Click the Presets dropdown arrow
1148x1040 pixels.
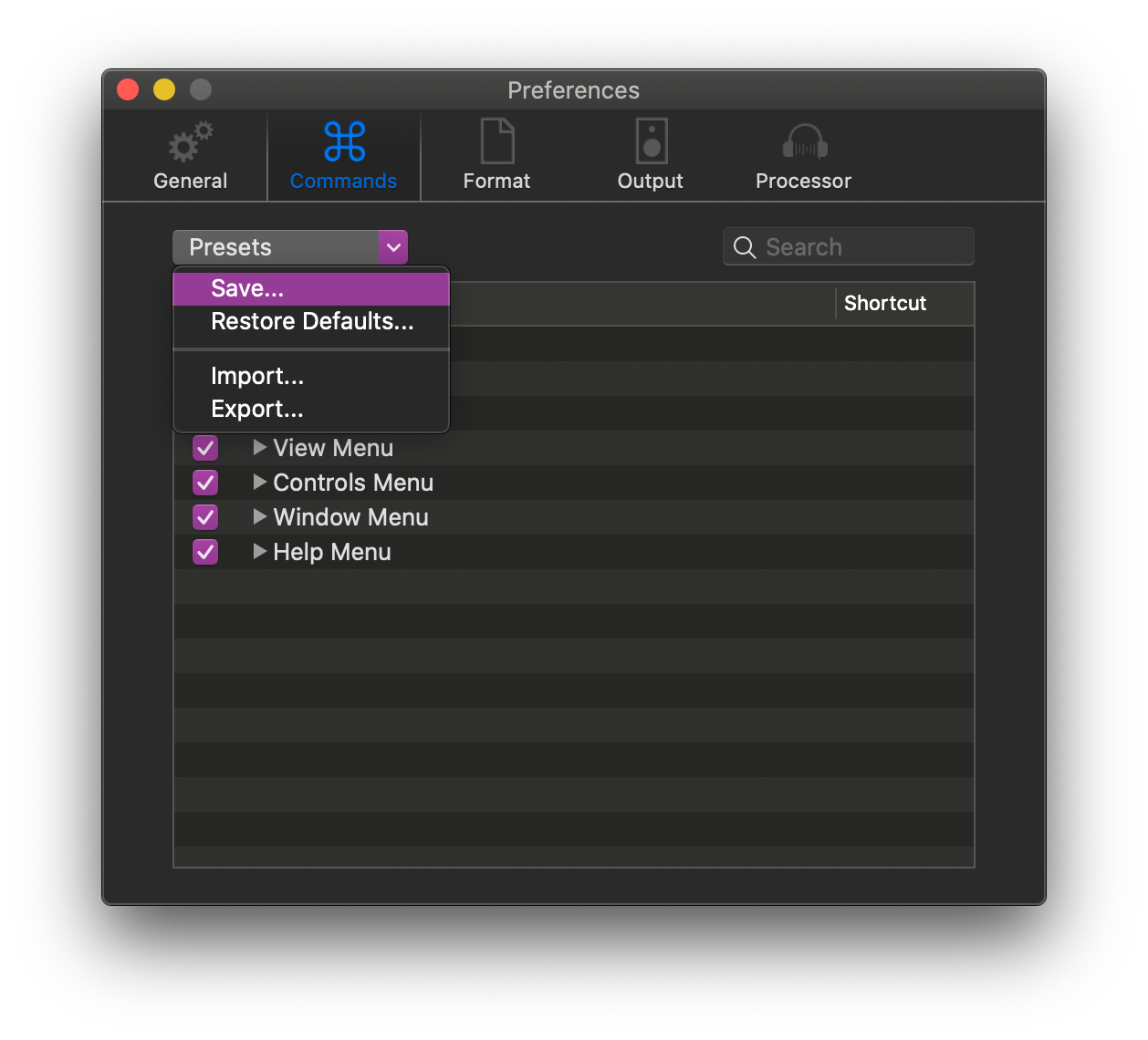pos(393,247)
